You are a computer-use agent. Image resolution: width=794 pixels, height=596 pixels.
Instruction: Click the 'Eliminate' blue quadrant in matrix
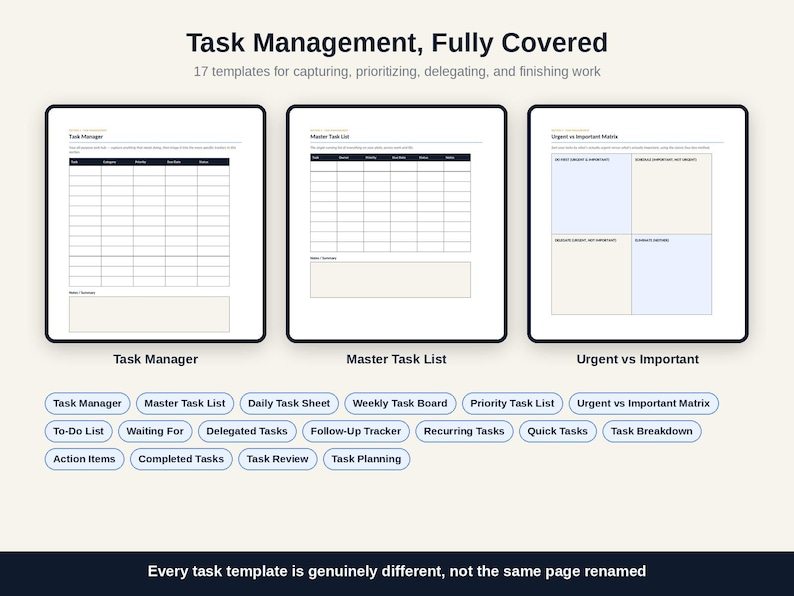(x=671, y=274)
